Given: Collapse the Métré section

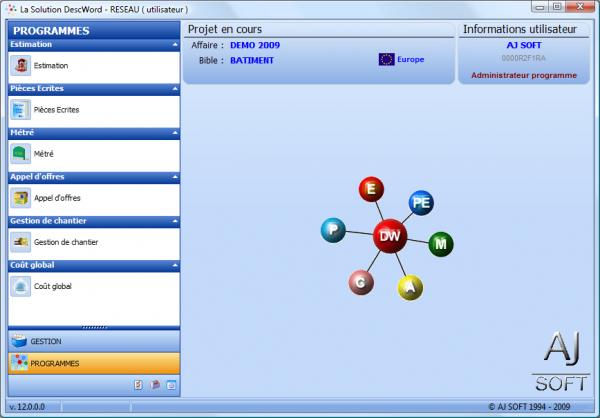Looking at the screenshot, I should coord(175,133).
